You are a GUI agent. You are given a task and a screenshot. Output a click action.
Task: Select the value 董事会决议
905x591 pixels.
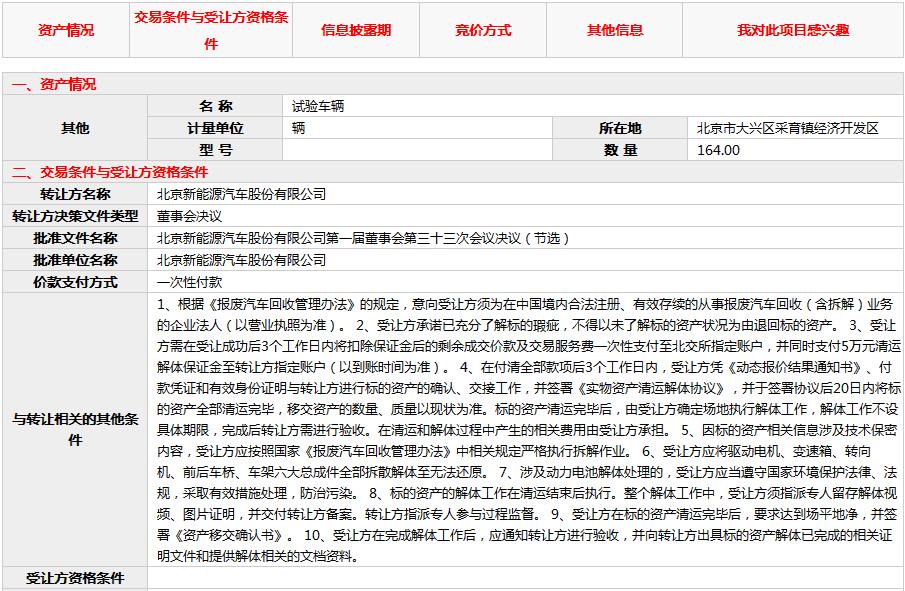click(x=189, y=216)
